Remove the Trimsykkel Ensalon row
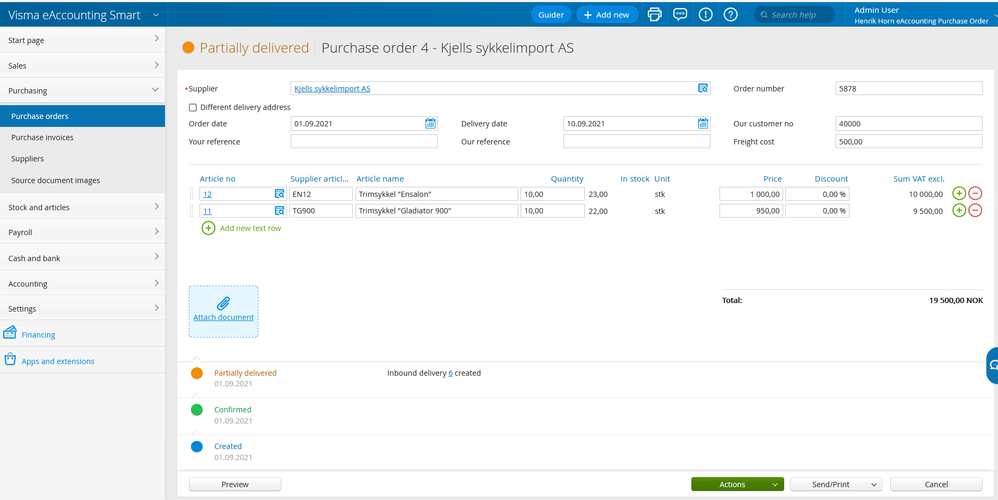Screen dimensions: 998x500 point(975,193)
